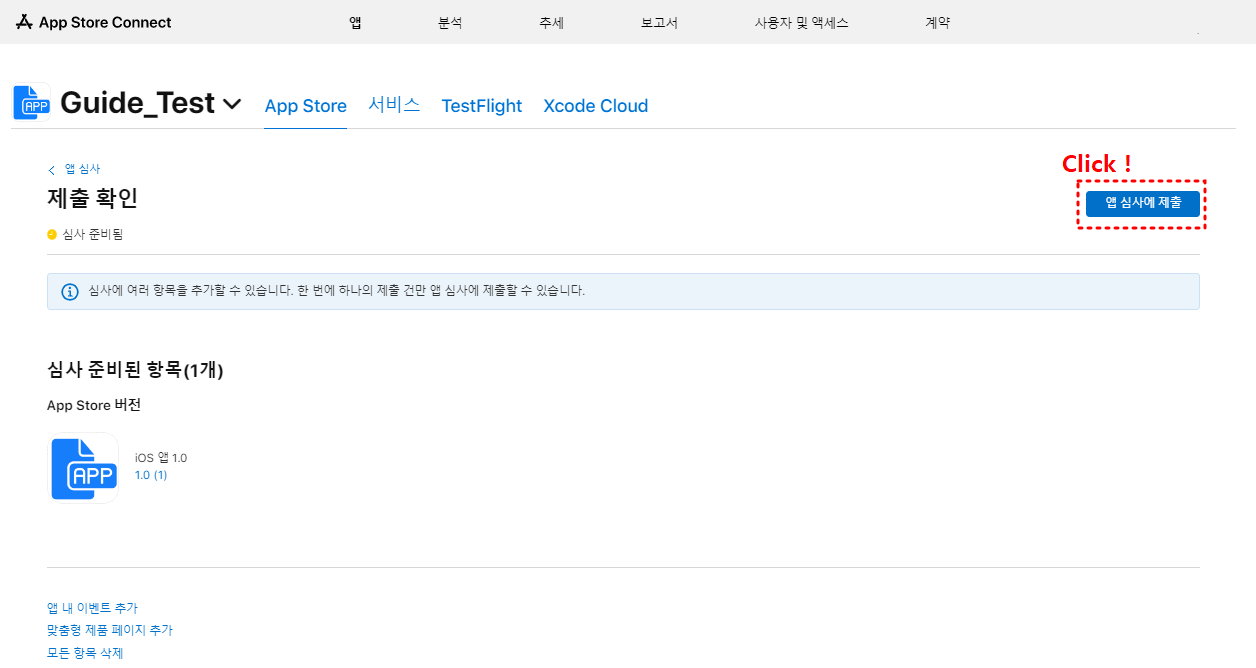Image resolution: width=1256 pixels, height=668 pixels.
Task: Click the App Store 버전 label
Action: click(x=94, y=405)
